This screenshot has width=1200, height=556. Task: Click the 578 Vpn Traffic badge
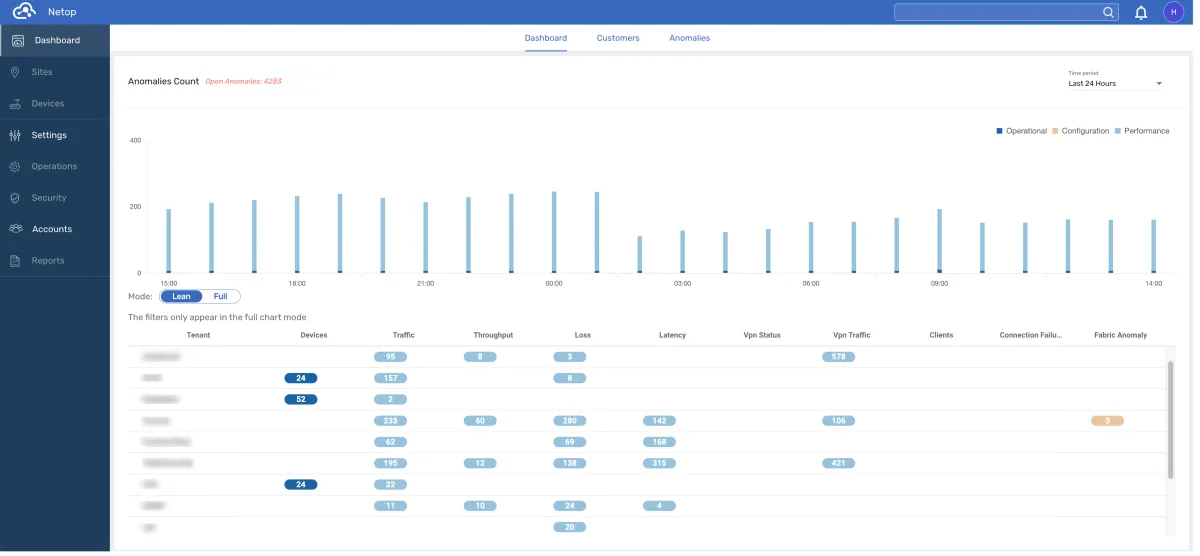click(x=838, y=357)
